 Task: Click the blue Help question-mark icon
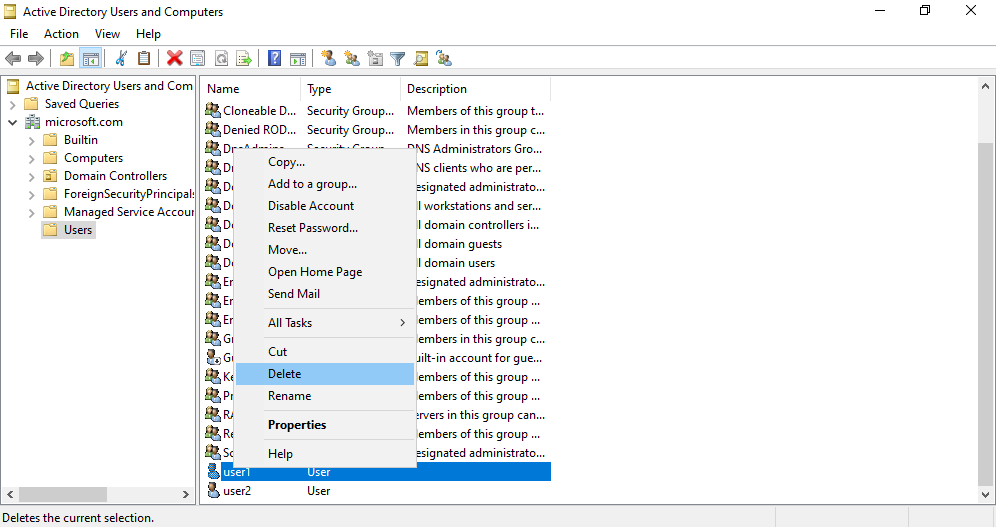point(274,59)
